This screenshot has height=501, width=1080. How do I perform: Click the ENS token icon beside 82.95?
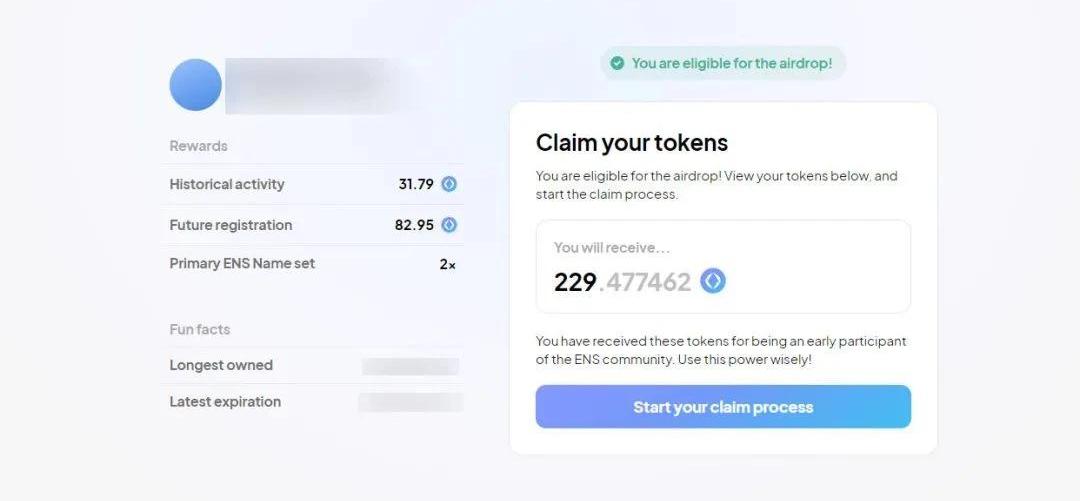449,225
